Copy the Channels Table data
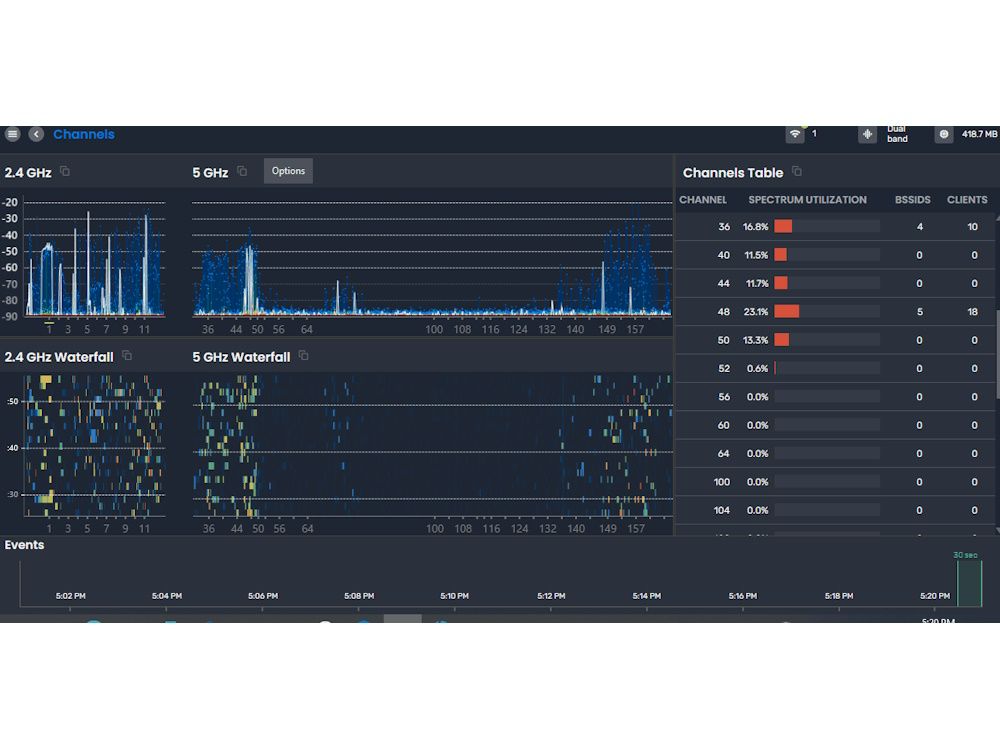Viewport: 1000px width, 750px height. 797,171
